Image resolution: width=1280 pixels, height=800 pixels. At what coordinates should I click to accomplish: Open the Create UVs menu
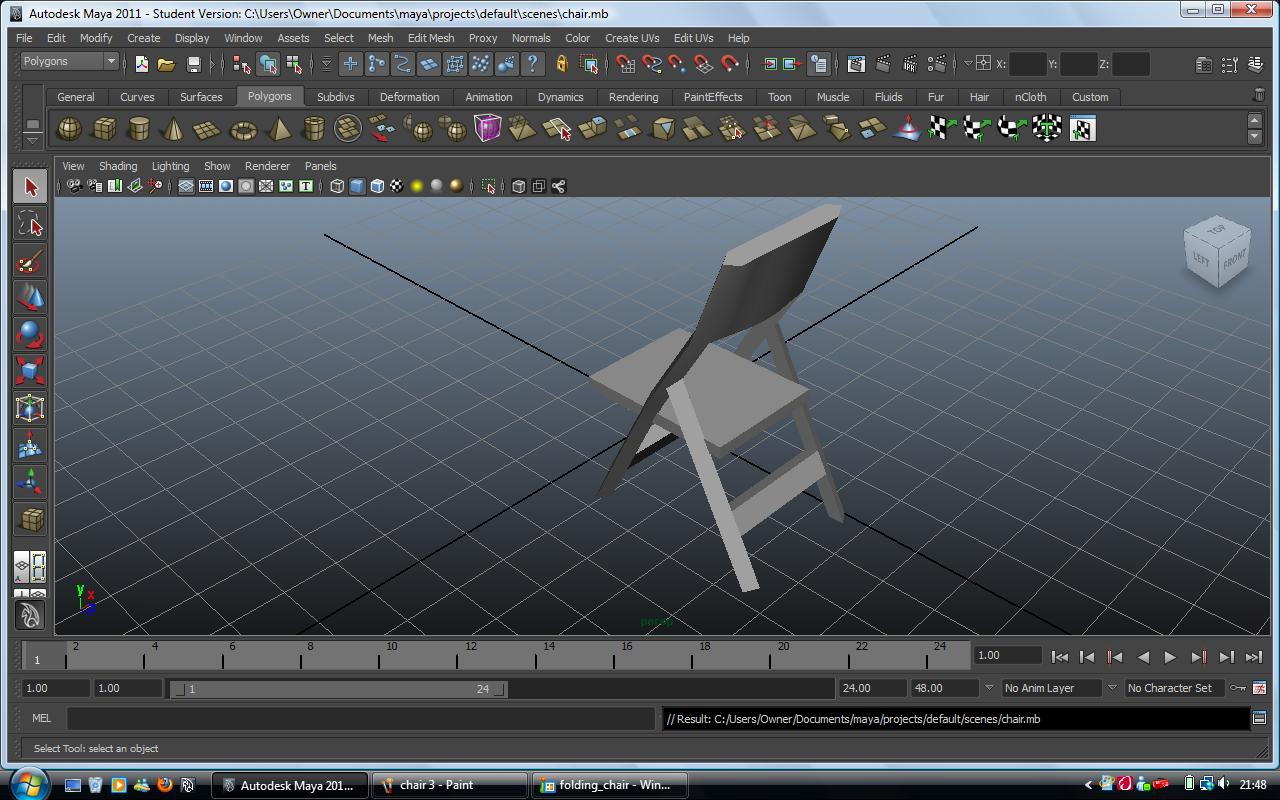tap(632, 38)
